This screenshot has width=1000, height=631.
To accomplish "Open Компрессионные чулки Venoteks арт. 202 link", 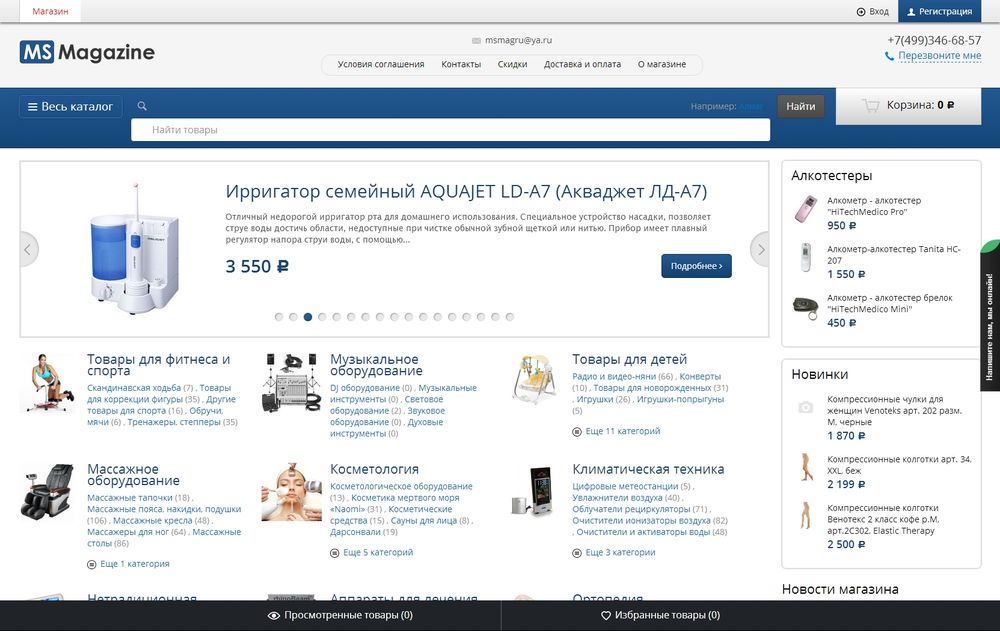I will pyautogui.click(x=894, y=410).
